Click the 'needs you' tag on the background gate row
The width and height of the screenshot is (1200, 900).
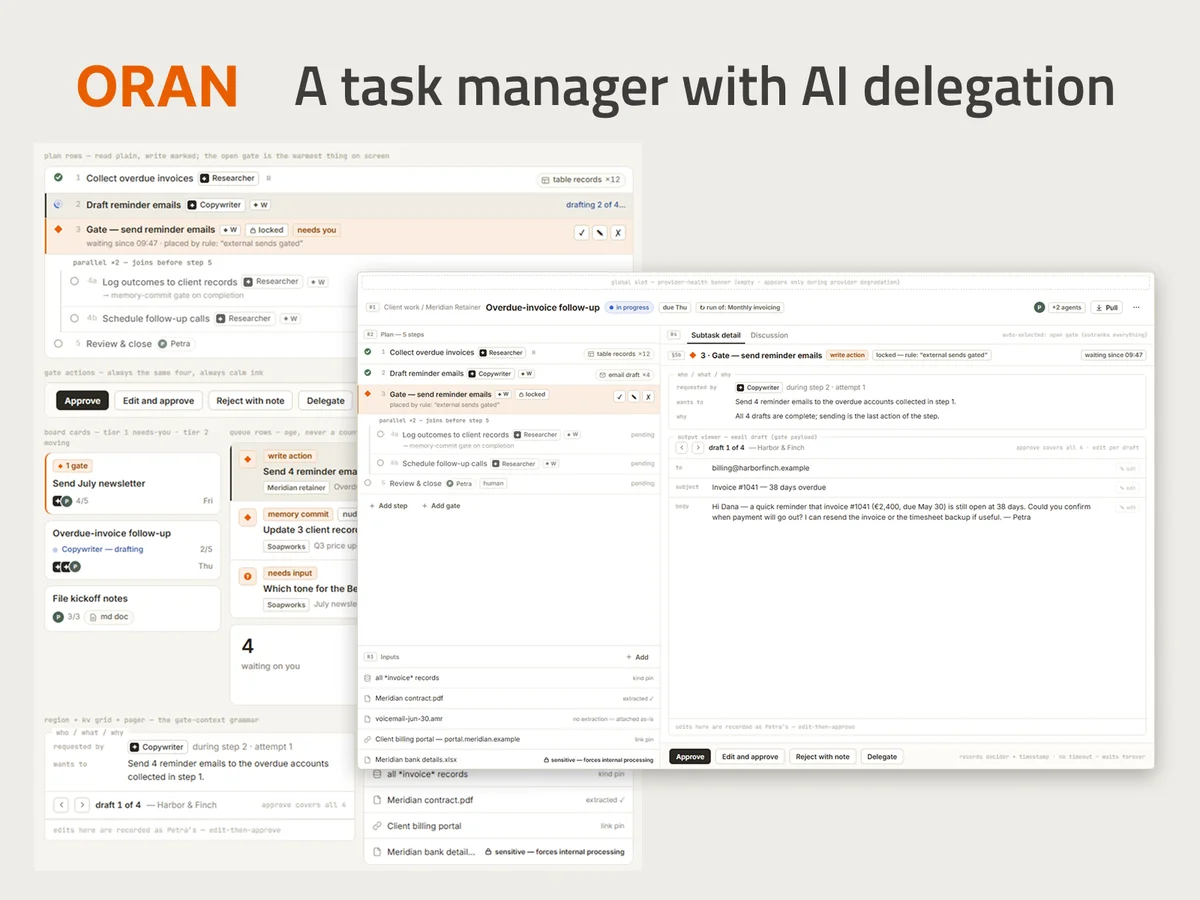pos(317,230)
